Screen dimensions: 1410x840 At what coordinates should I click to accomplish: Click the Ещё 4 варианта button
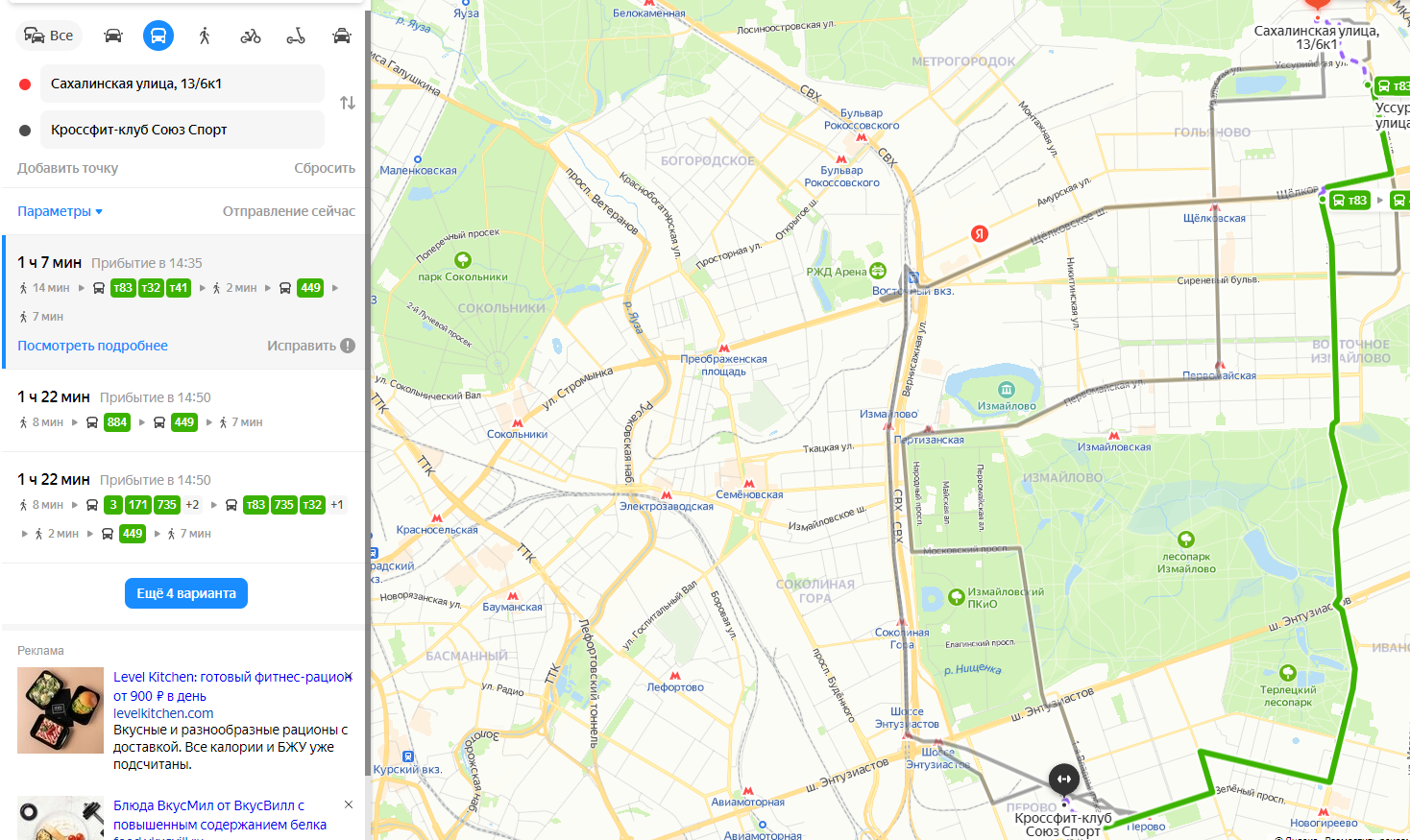(x=186, y=593)
